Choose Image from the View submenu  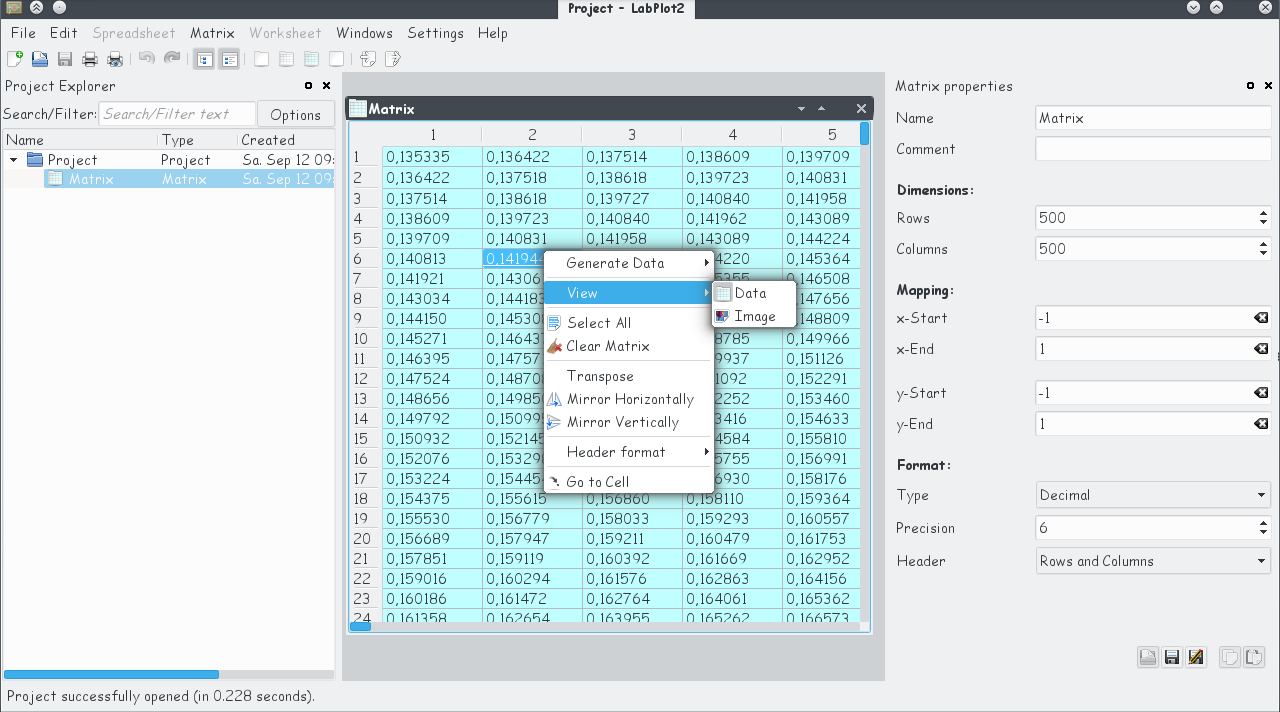point(754,316)
